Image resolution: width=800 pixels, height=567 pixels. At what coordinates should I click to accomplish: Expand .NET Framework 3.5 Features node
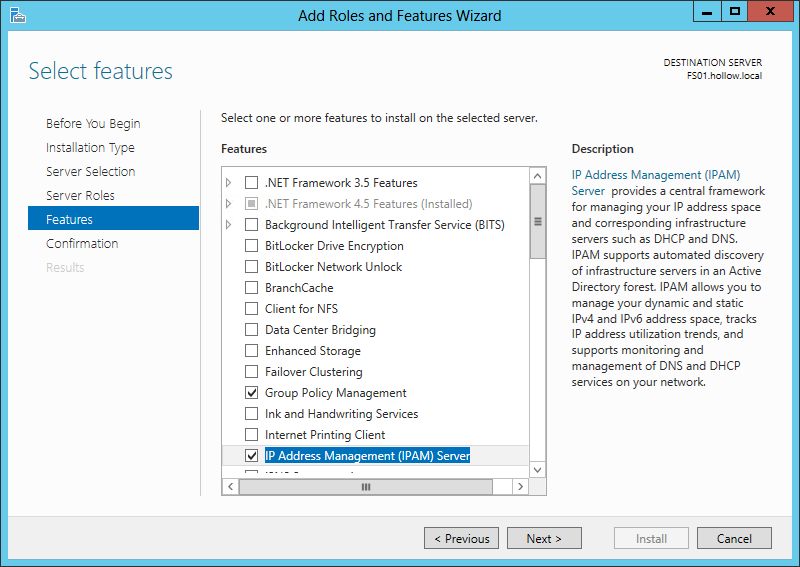click(x=229, y=183)
